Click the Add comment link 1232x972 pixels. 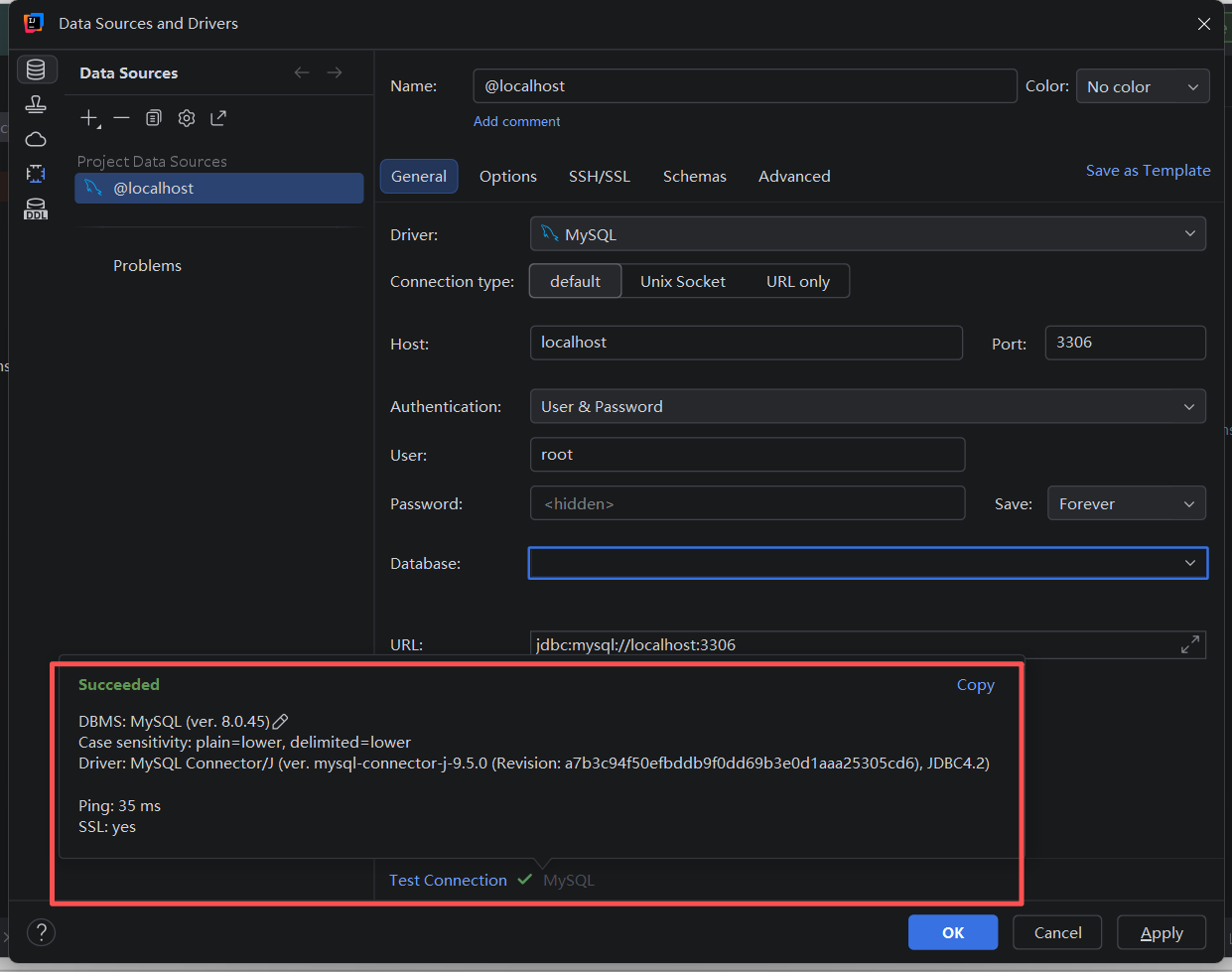tap(517, 121)
